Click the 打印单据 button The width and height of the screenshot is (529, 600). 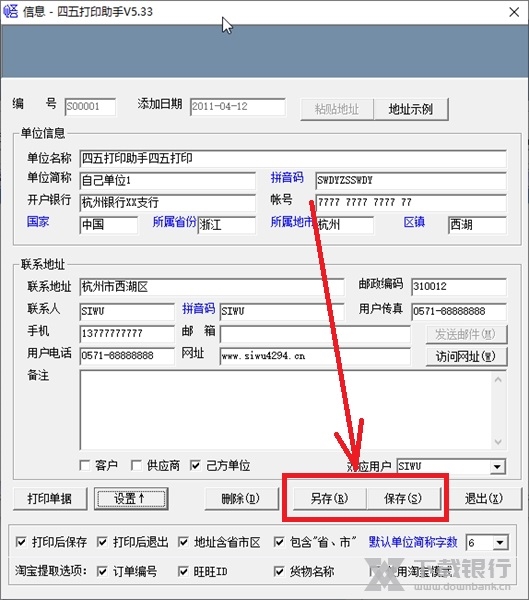point(50,499)
